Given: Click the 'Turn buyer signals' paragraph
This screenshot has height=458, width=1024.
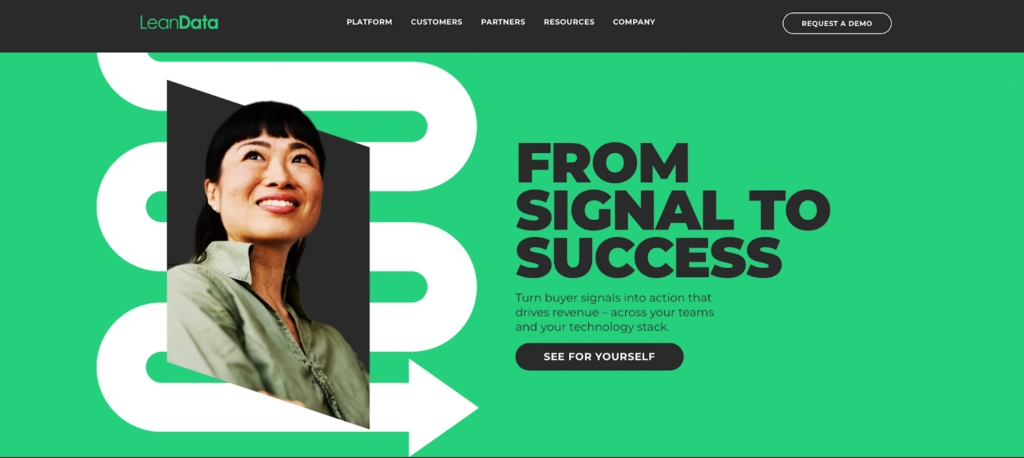Looking at the screenshot, I should (x=615, y=312).
